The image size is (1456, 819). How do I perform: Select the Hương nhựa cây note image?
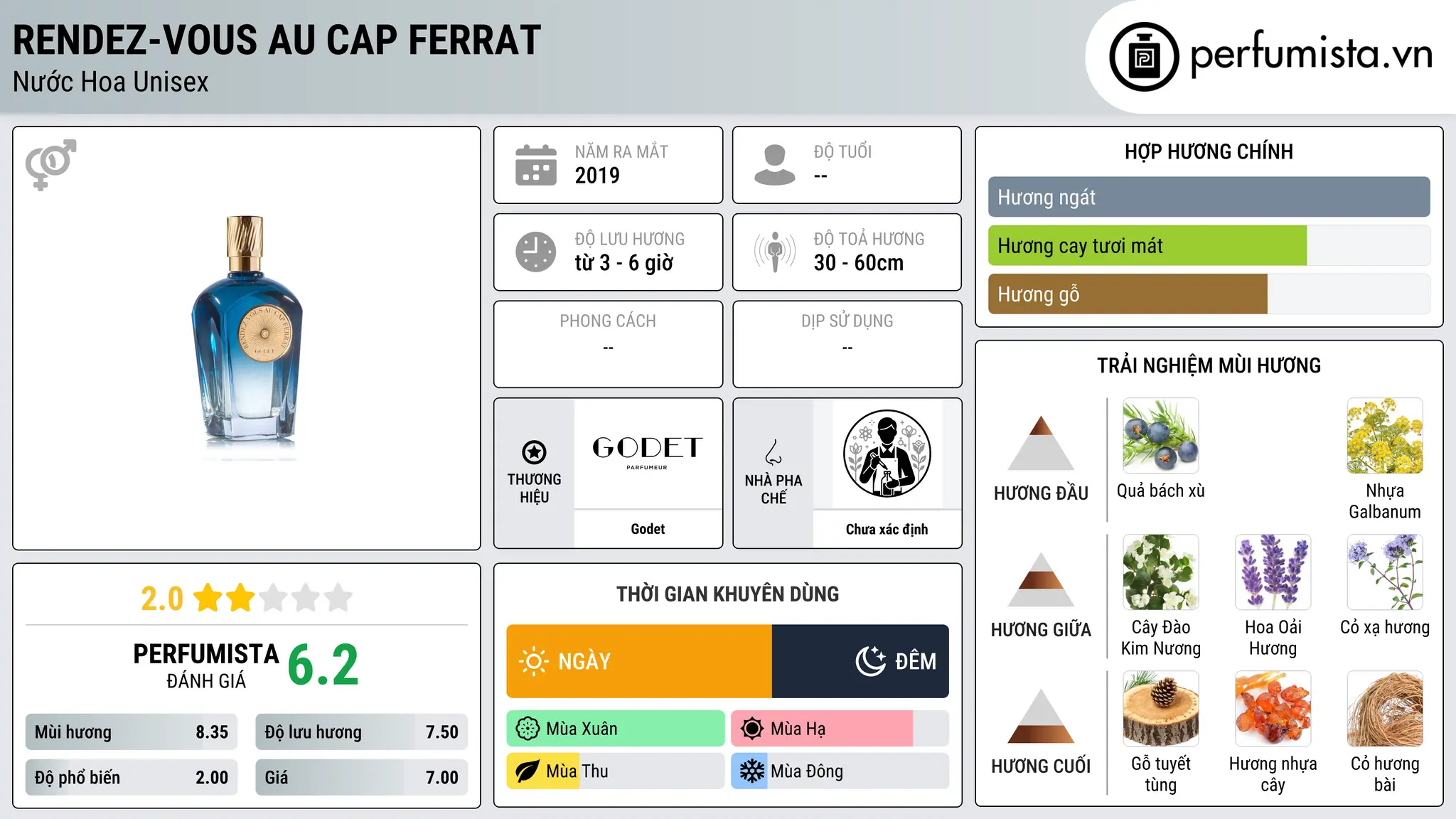(1273, 709)
